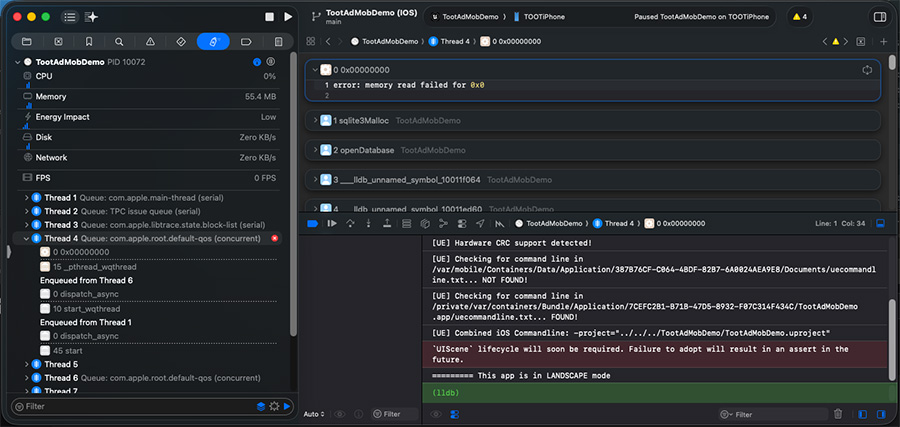Click the Run play button in toolbar
The width and height of the screenshot is (900, 427).
288,17
